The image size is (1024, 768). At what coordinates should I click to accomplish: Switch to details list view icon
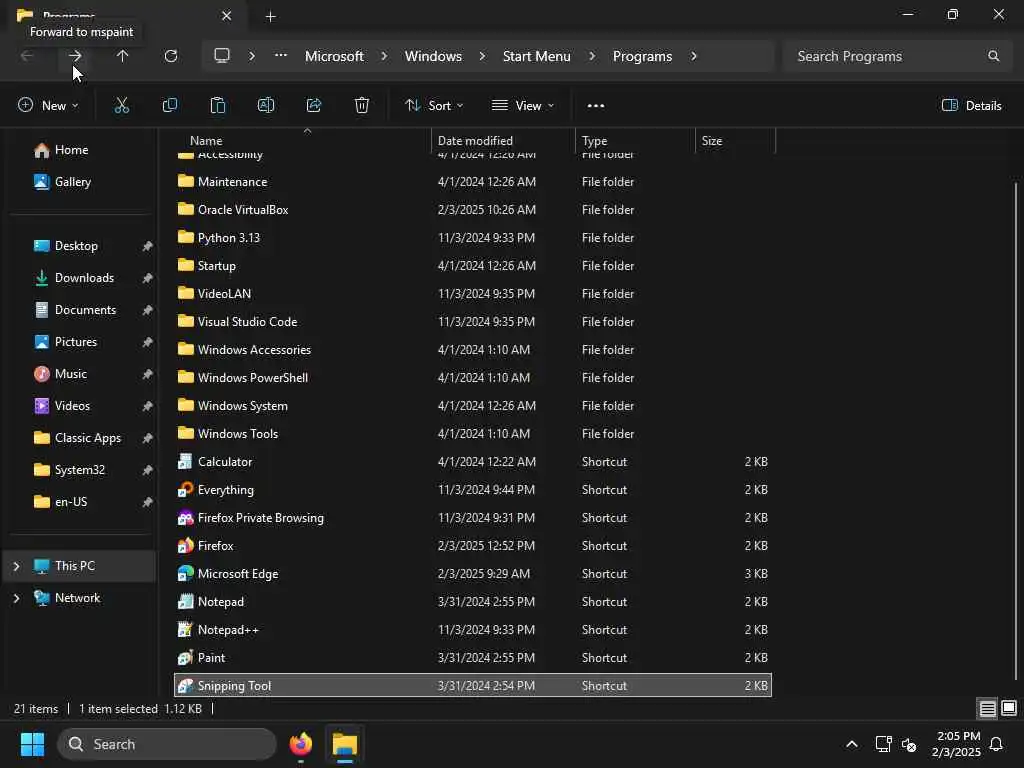(x=987, y=709)
